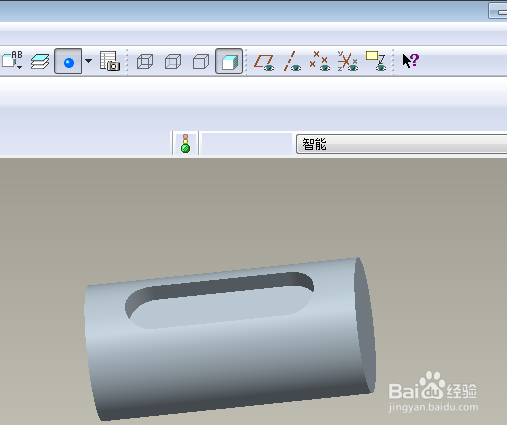This screenshot has height=425, width=507.
Task: Switch to wireframe display style
Action: click(x=145, y=62)
